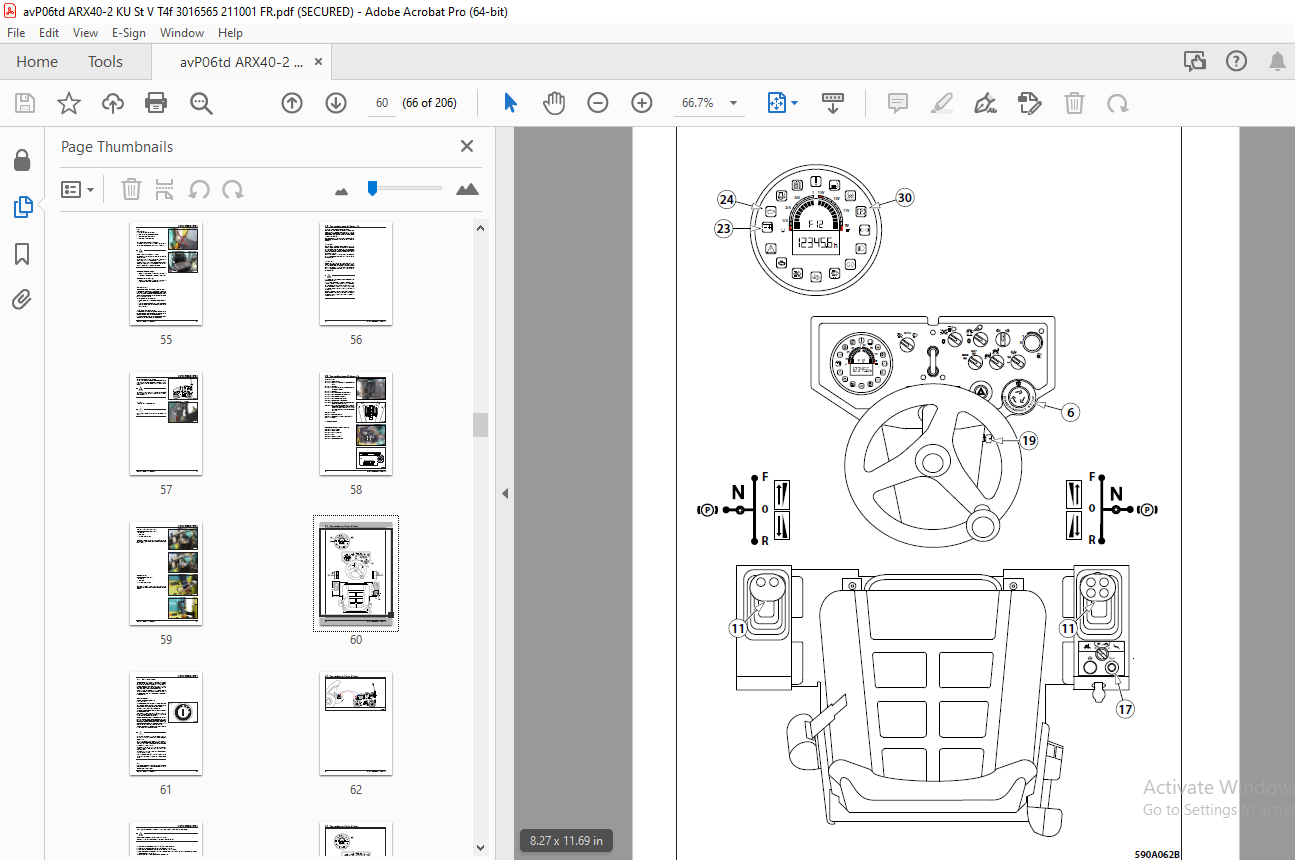Click the rotate icon in main toolbar
This screenshot has height=860, width=1295.
(1117, 103)
